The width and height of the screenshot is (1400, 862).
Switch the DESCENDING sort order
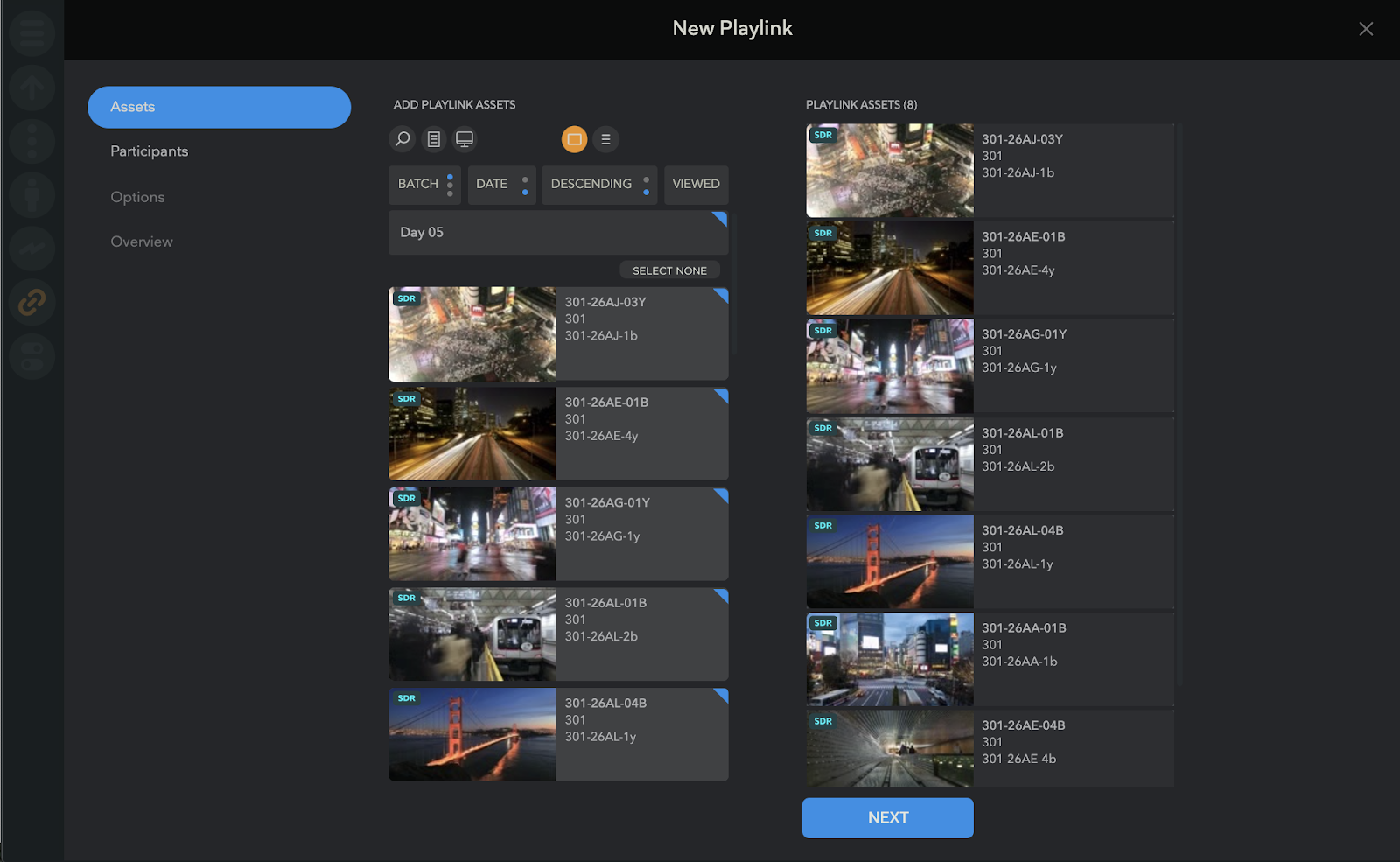[x=599, y=184]
